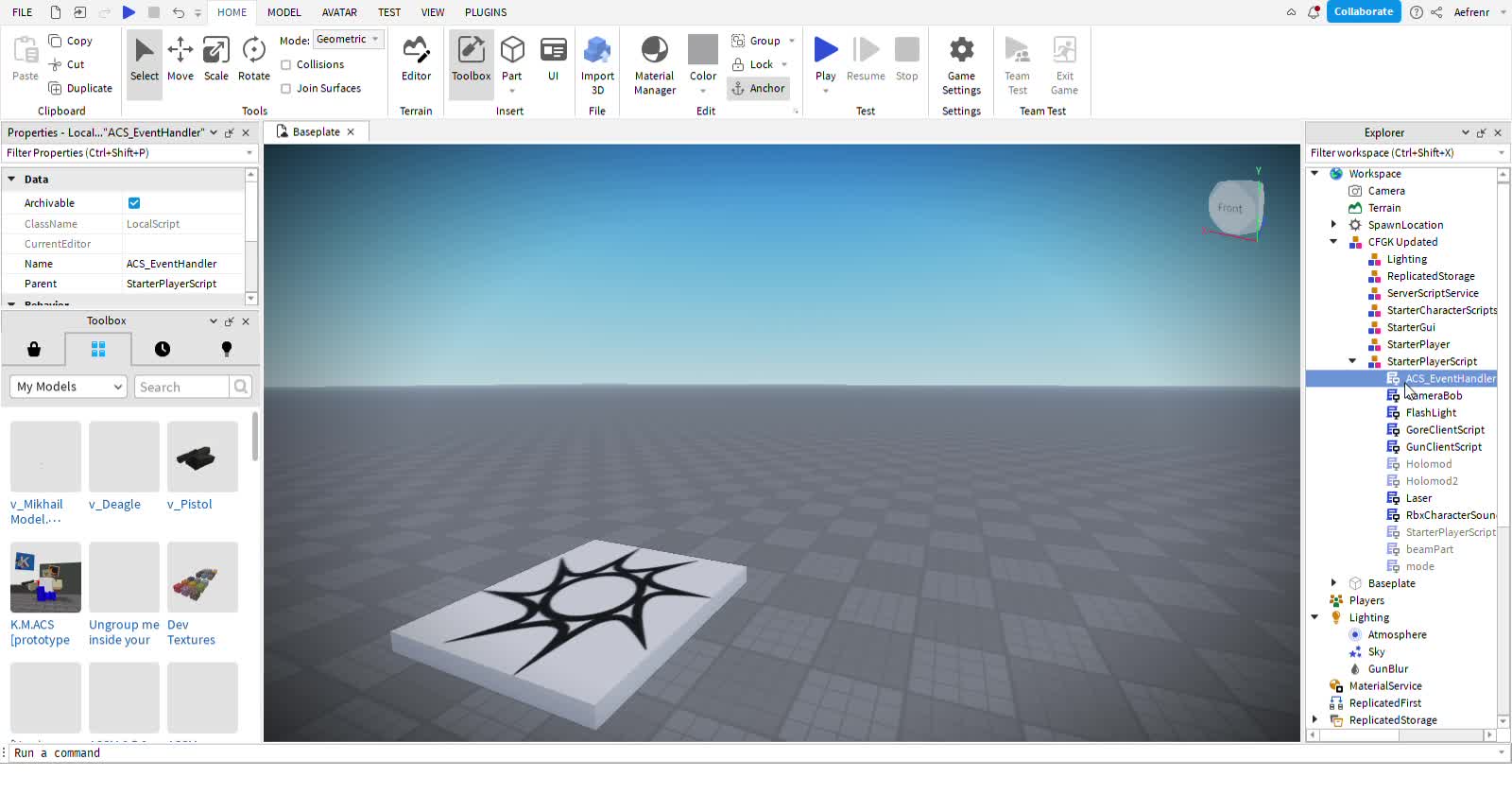Screen dimensions: 1512x794
Task: Open the Geometric mode dropdown
Action: (x=348, y=40)
